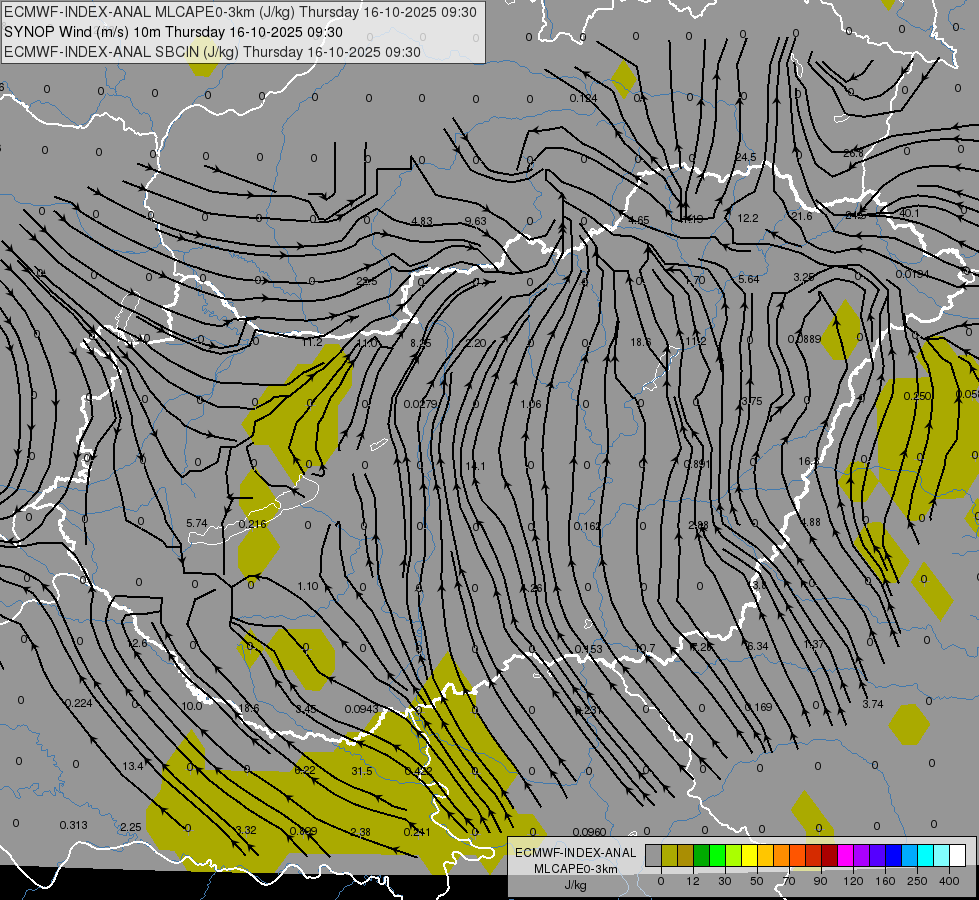Click the legend tick label 70
Screen dimensions: 979x900
coord(789,881)
